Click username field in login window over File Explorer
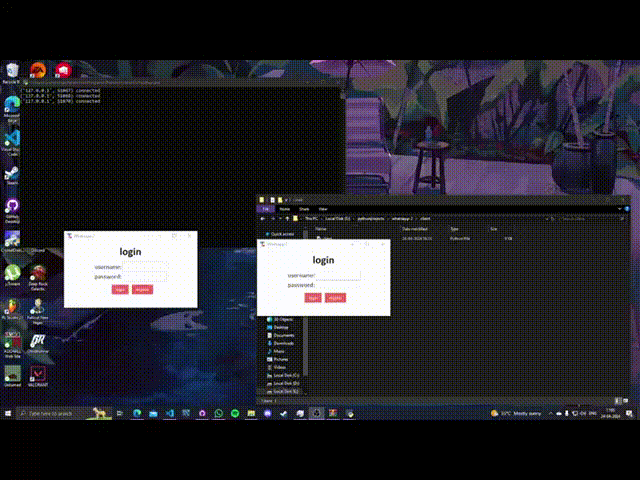 [x=338, y=275]
